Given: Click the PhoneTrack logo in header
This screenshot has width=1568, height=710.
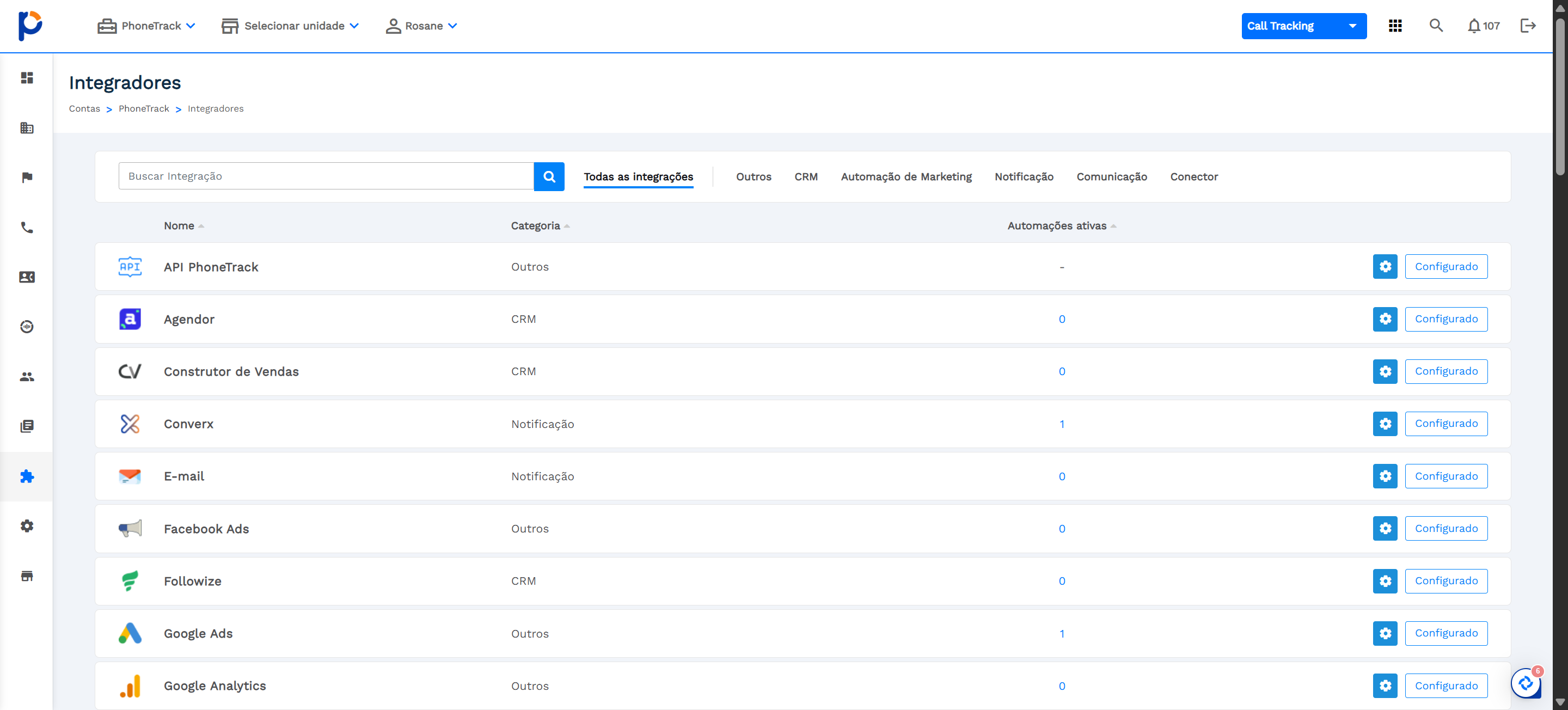Looking at the screenshot, I should coord(30,26).
